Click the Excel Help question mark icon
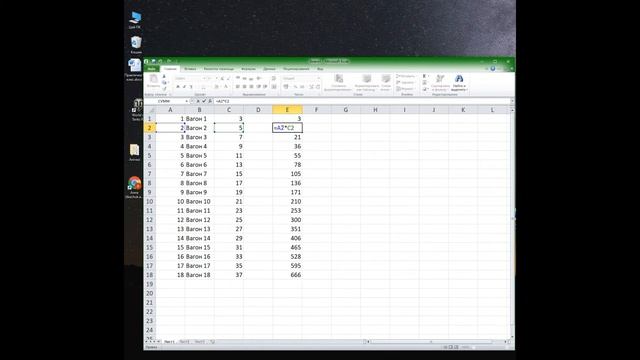The width and height of the screenshot is (640, 360). pyautogui.click(x=493, y=69)
